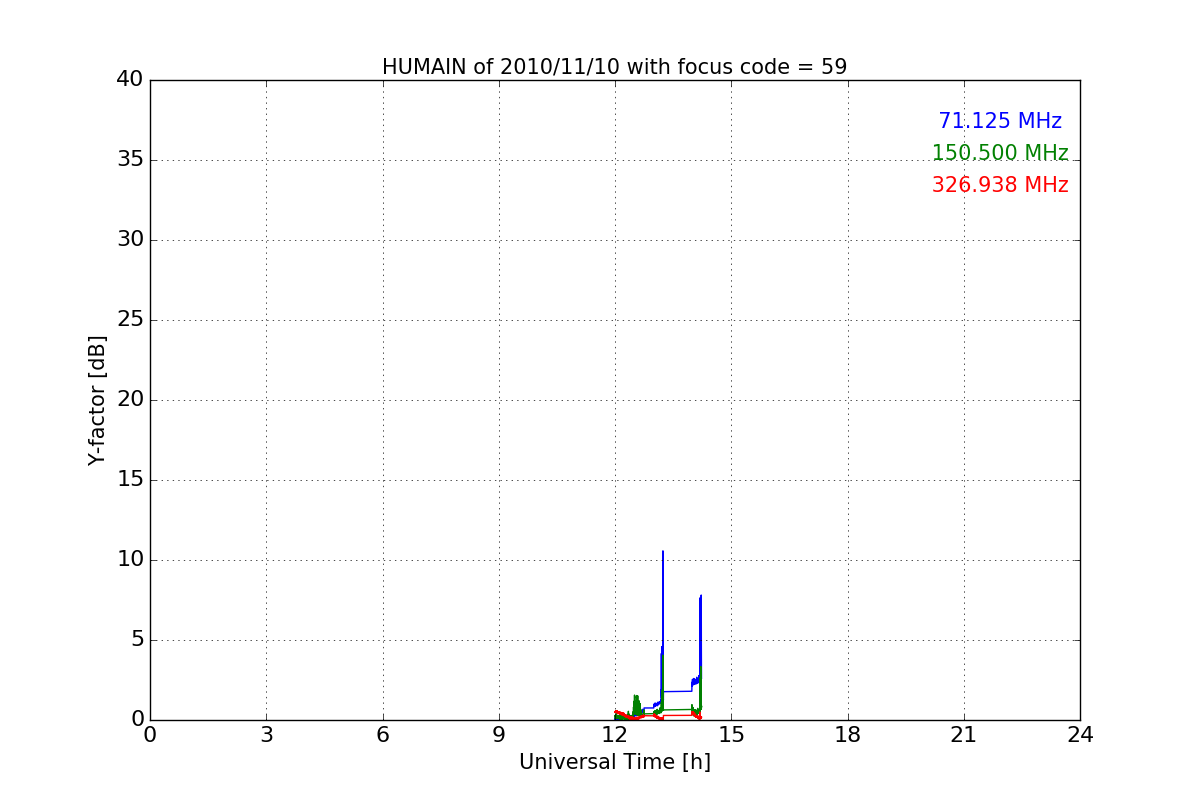Click the y-axis tick label 25

pos(130,320)
